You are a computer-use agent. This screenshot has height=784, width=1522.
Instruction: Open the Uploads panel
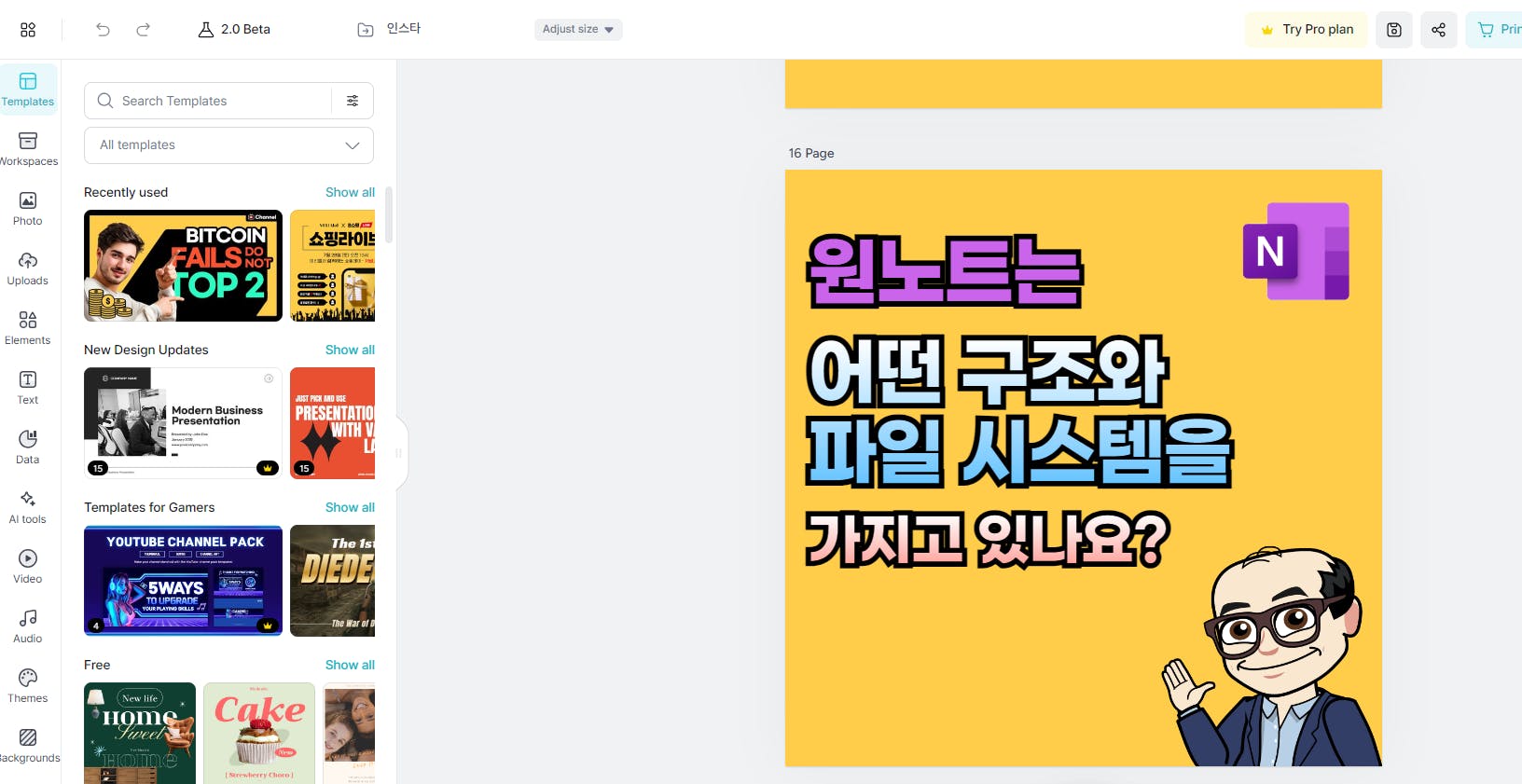point(28,268)
